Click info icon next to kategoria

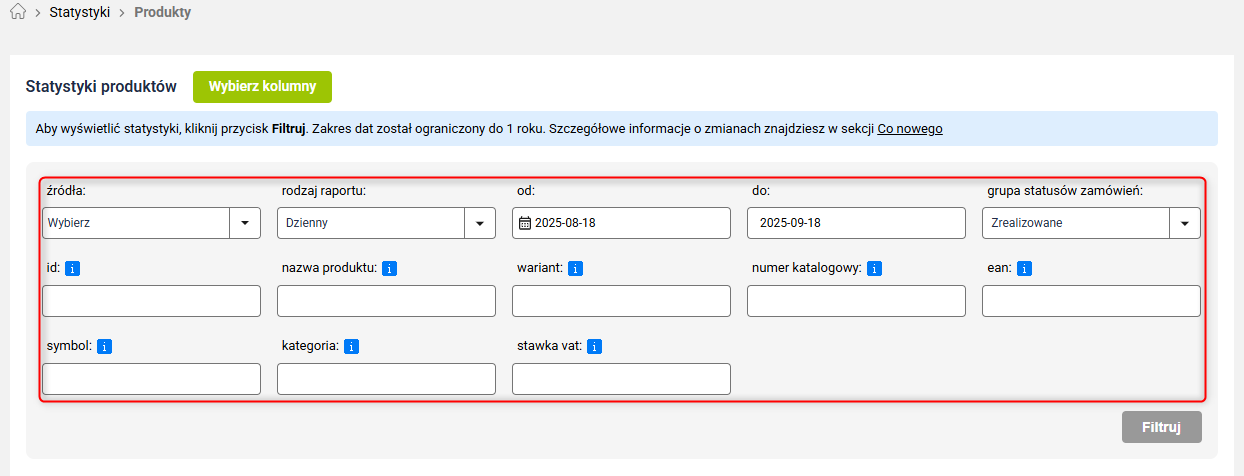pyautogui.click(x=351, y=346)
